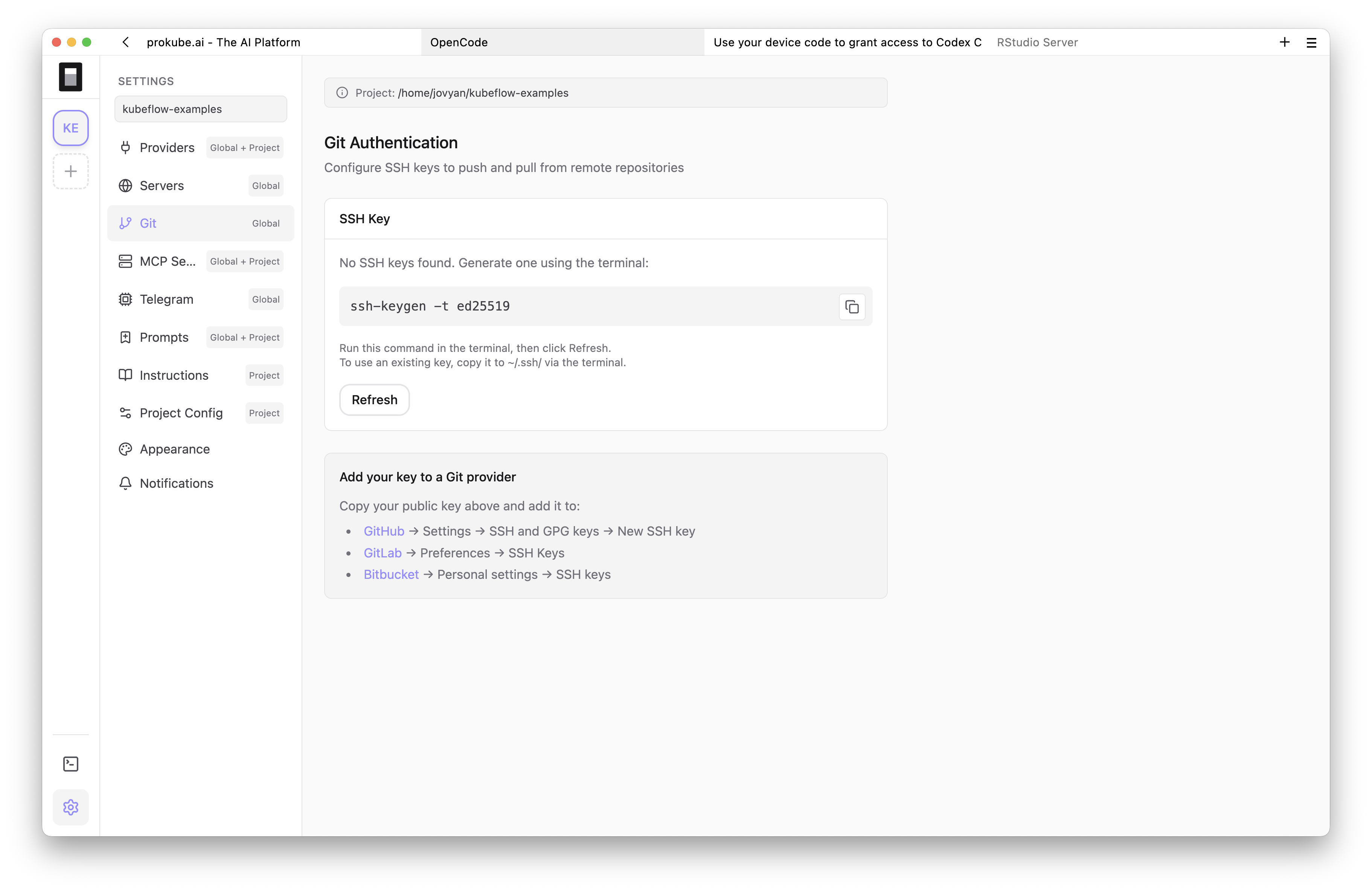The width and height of the screenshot is (1372, 892).
Task: Click the SSH Key card header
Action: click(x=606, y=219)
